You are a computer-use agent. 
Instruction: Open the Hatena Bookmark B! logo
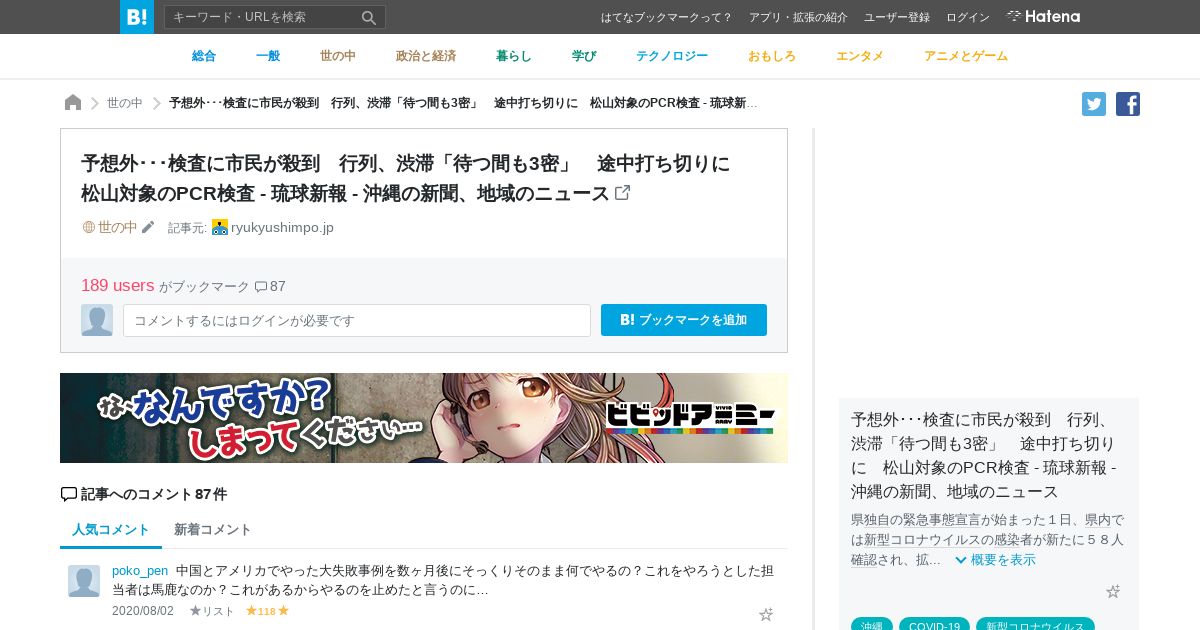(x=137, y=17)
